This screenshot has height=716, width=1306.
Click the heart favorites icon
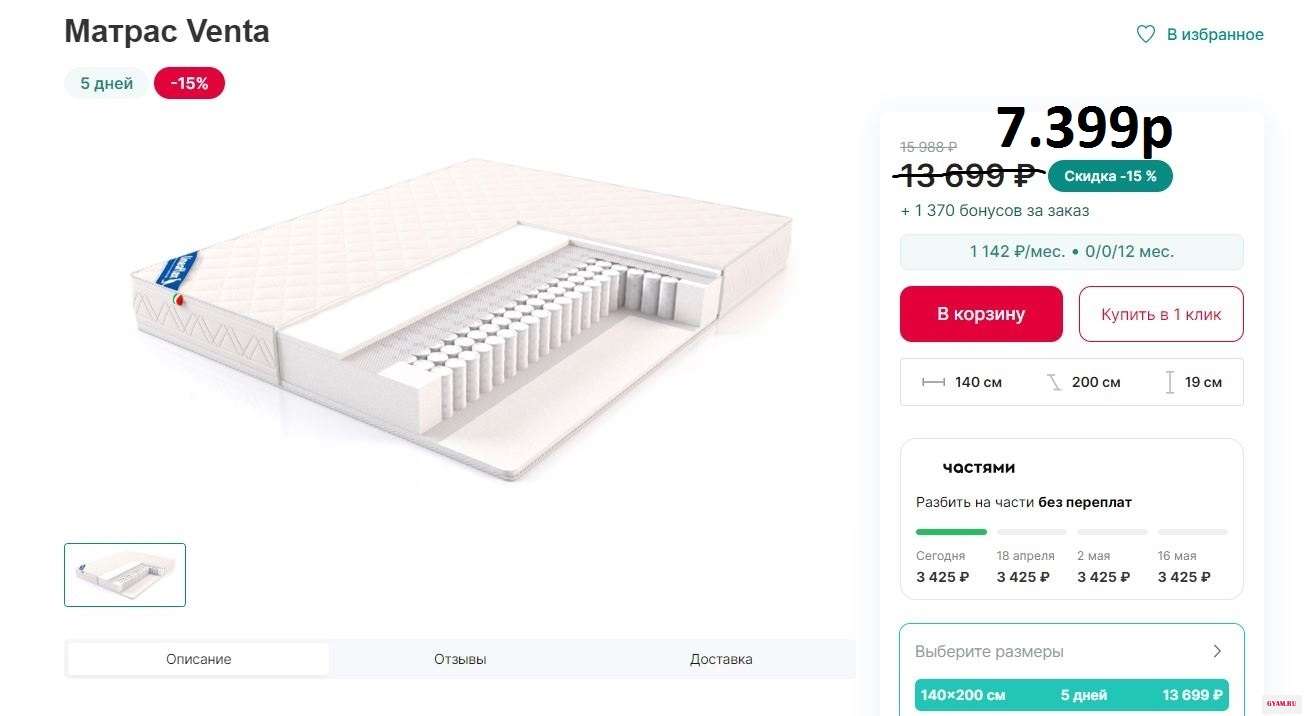point(1146,35)
